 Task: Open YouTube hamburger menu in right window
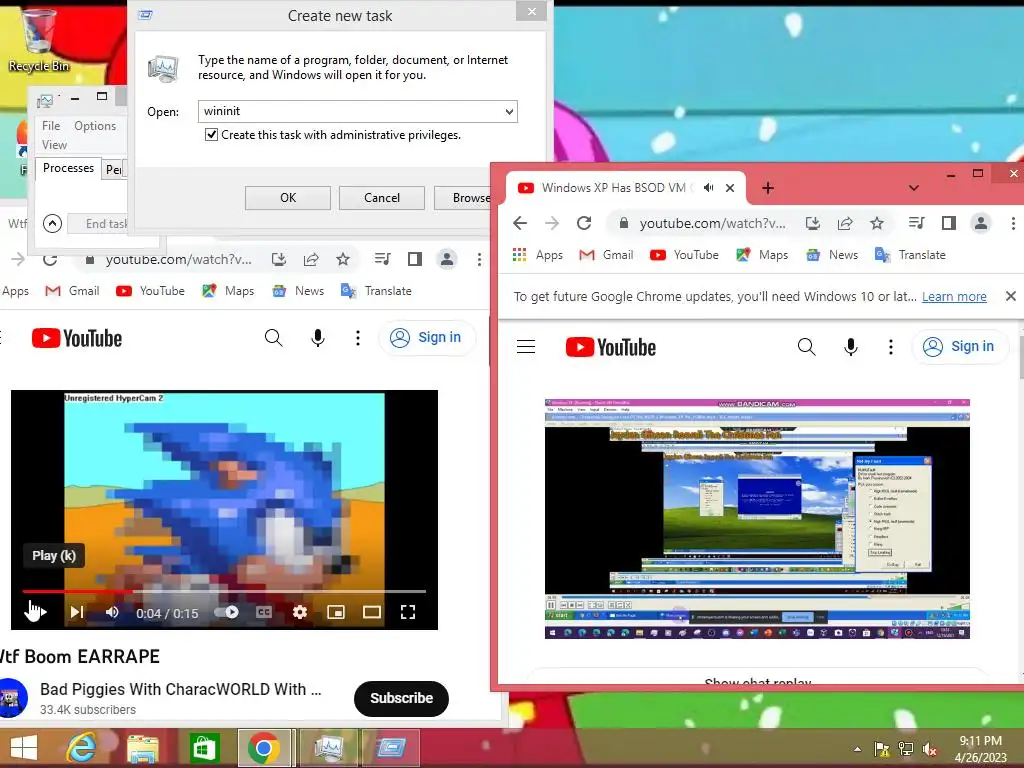click(x=526, y=347)
